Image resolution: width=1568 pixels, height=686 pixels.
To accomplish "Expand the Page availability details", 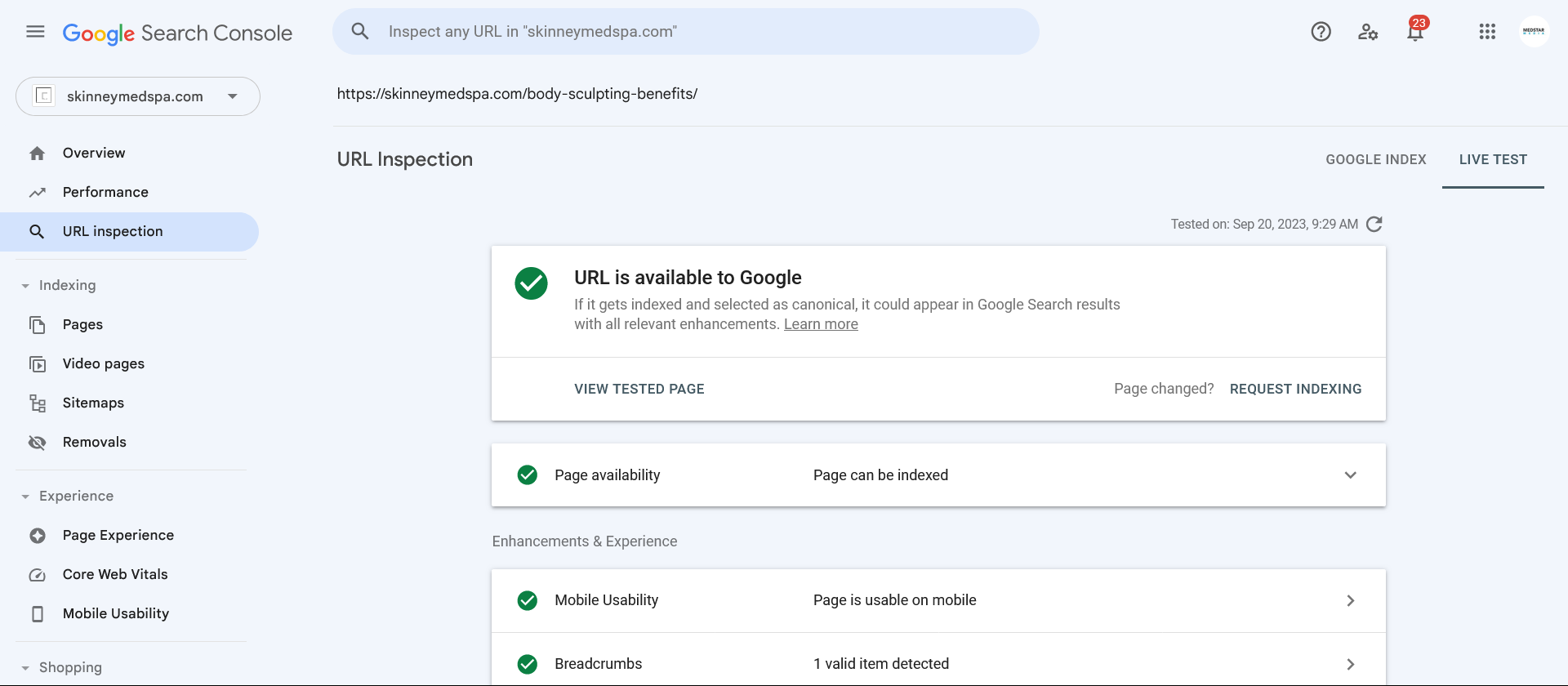I will point(938,475).
